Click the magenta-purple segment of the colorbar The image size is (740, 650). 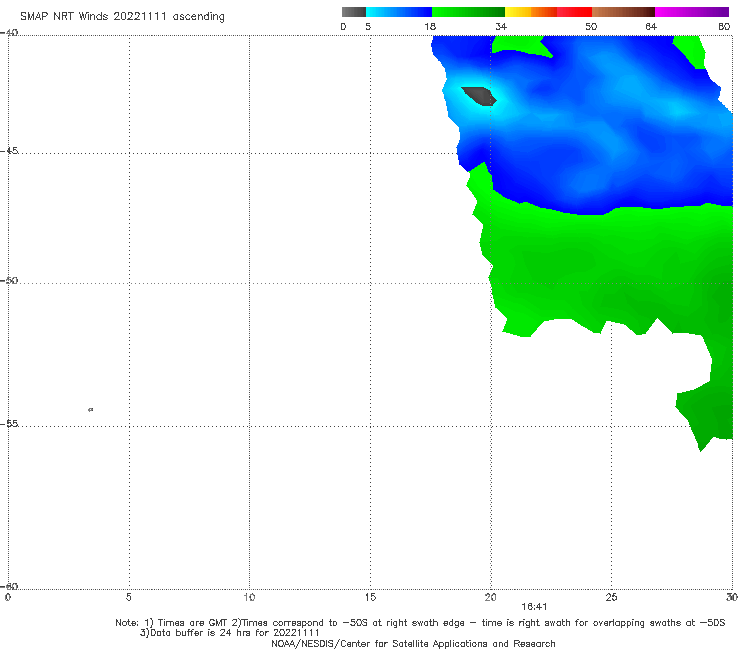(x=692, y=12)
